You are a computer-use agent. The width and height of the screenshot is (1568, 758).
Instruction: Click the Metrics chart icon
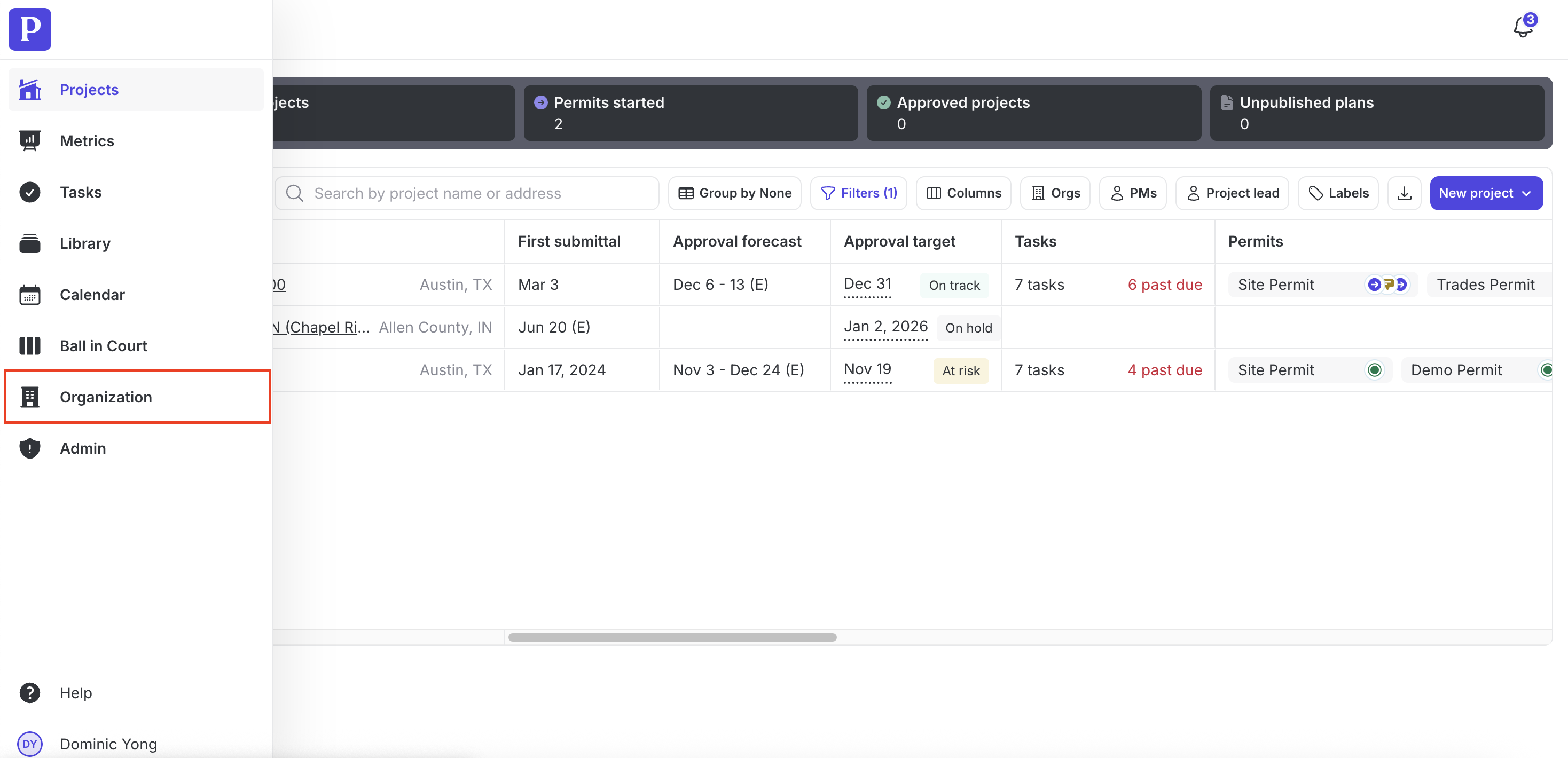(30, 140)
